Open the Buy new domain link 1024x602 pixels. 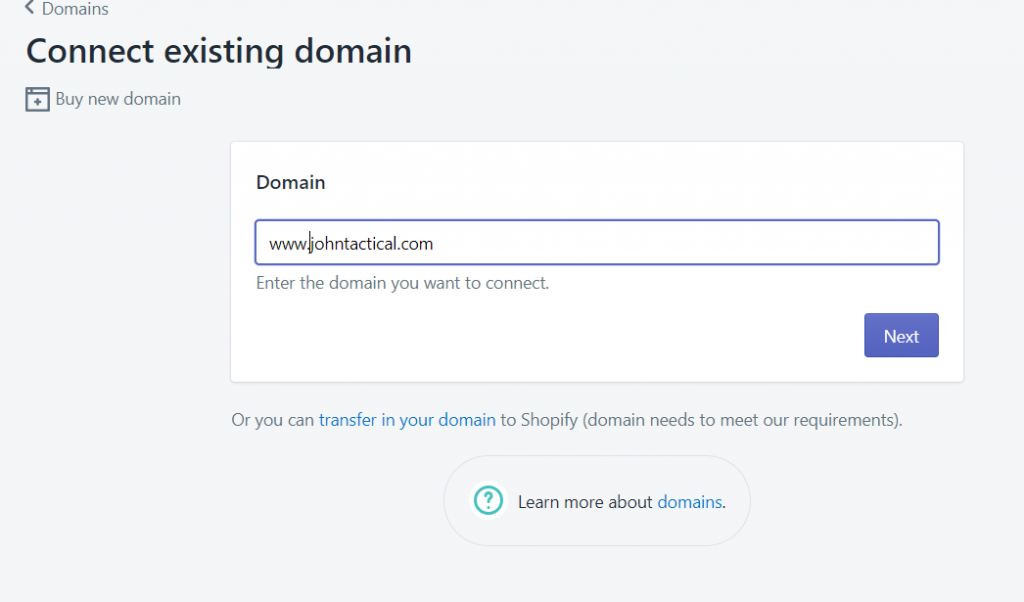tap(118, 99)
